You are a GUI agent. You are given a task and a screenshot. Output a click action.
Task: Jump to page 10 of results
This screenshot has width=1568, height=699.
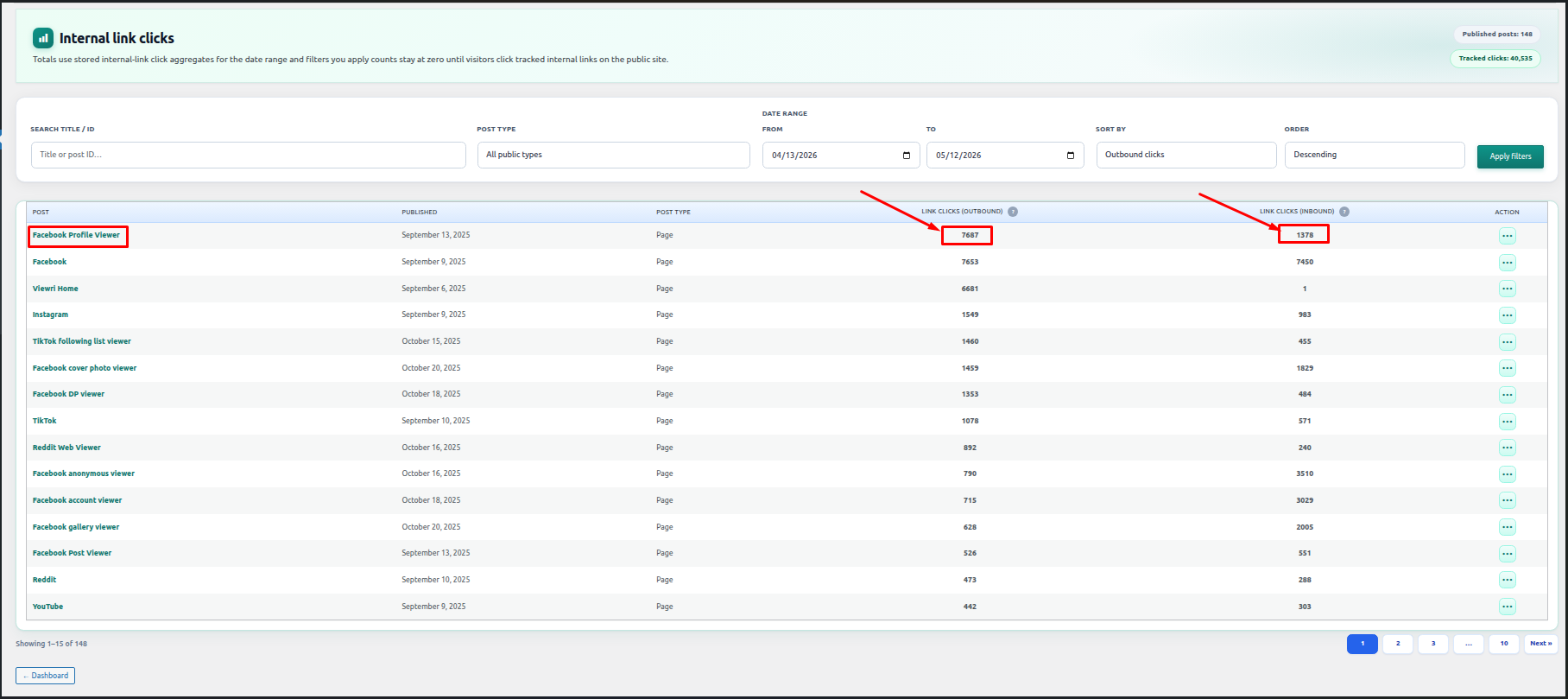1504,644
